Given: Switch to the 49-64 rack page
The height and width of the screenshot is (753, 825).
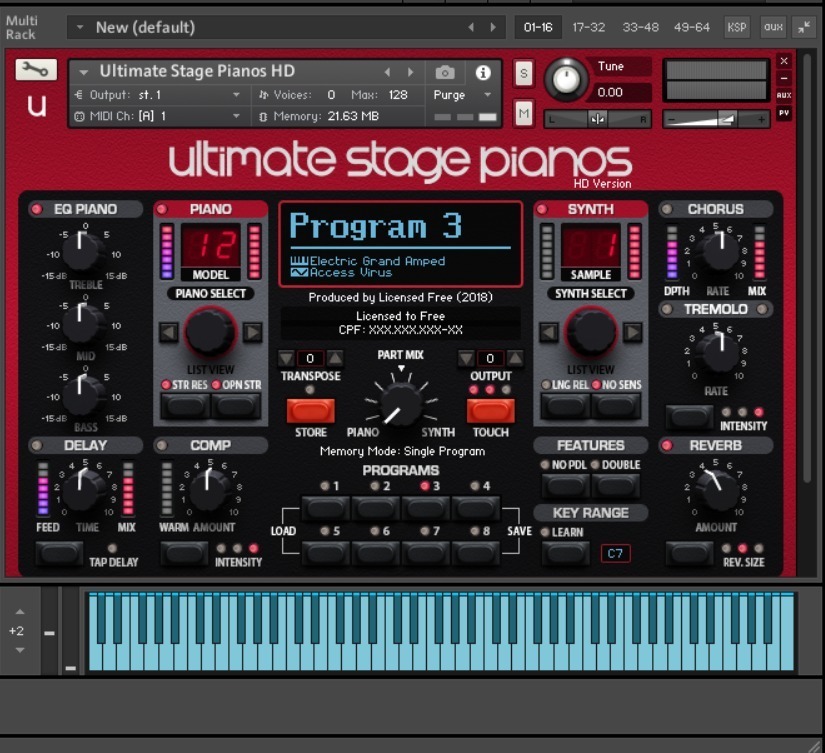Looking at the screenshot, I should [692, 27].
